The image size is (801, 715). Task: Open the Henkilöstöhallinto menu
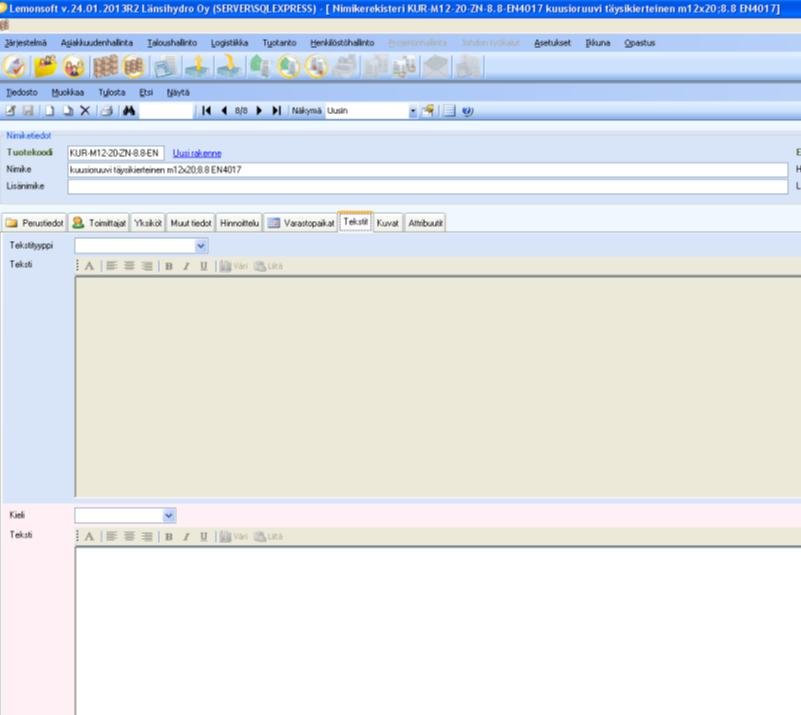[342, 43]
